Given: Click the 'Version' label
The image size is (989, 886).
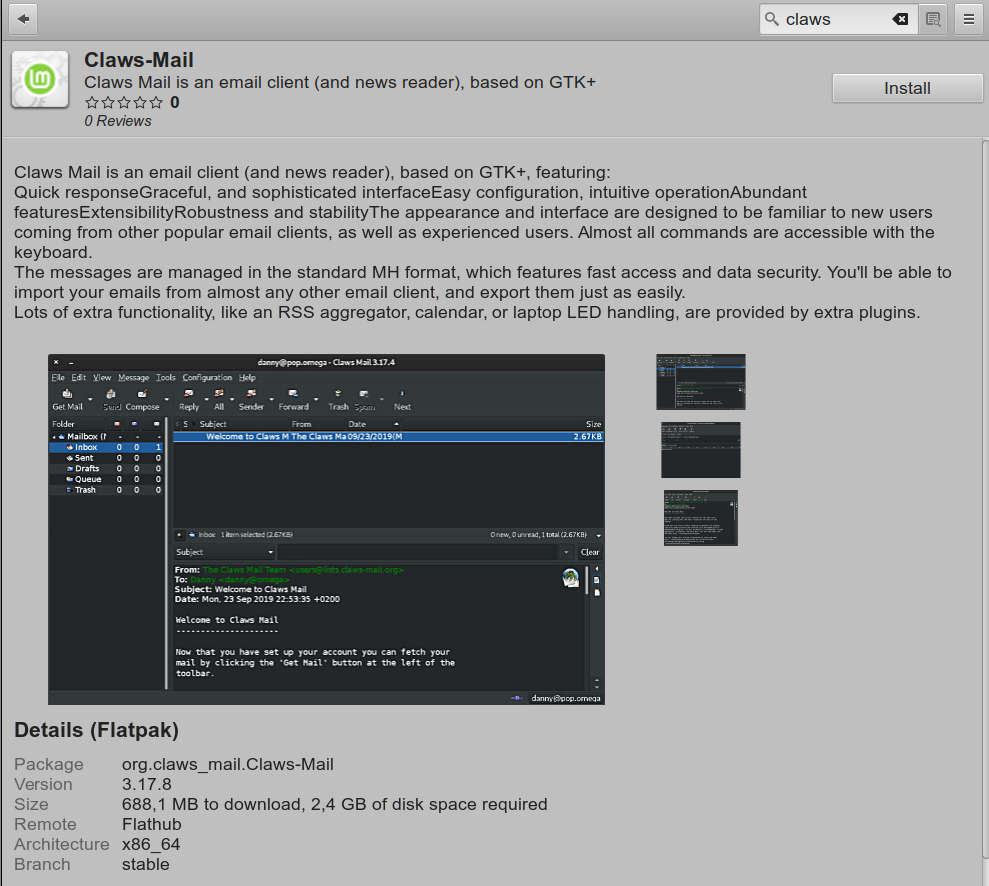Looking at the screenshot, I should click(43, 784).
